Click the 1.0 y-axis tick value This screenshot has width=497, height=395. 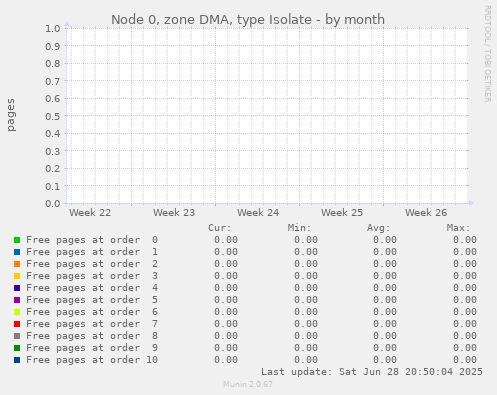pos(53,28)
